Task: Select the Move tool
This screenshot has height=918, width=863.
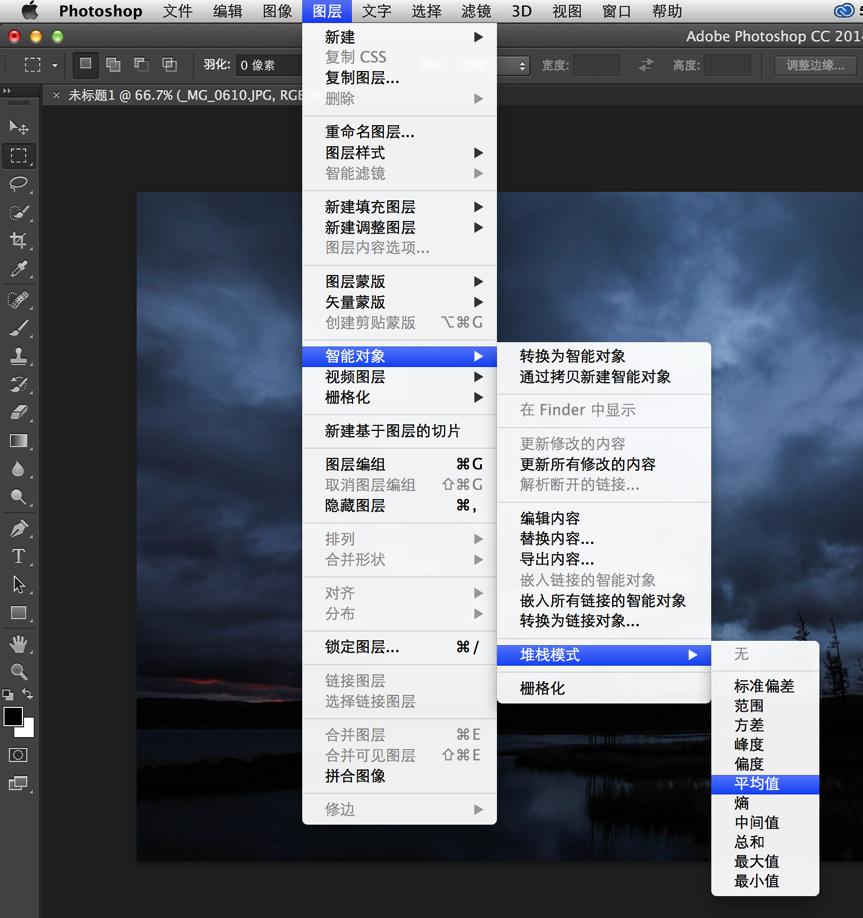Action: coord(18,127)
